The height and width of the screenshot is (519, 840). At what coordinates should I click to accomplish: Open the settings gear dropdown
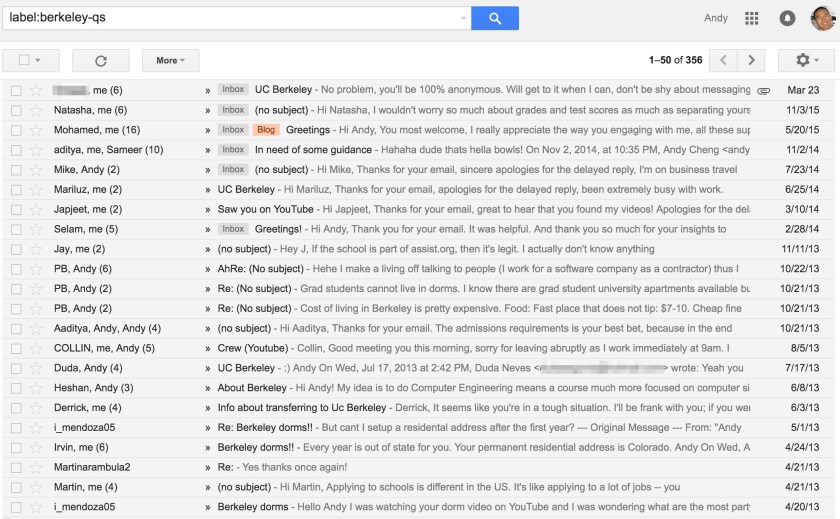(806, 60)
